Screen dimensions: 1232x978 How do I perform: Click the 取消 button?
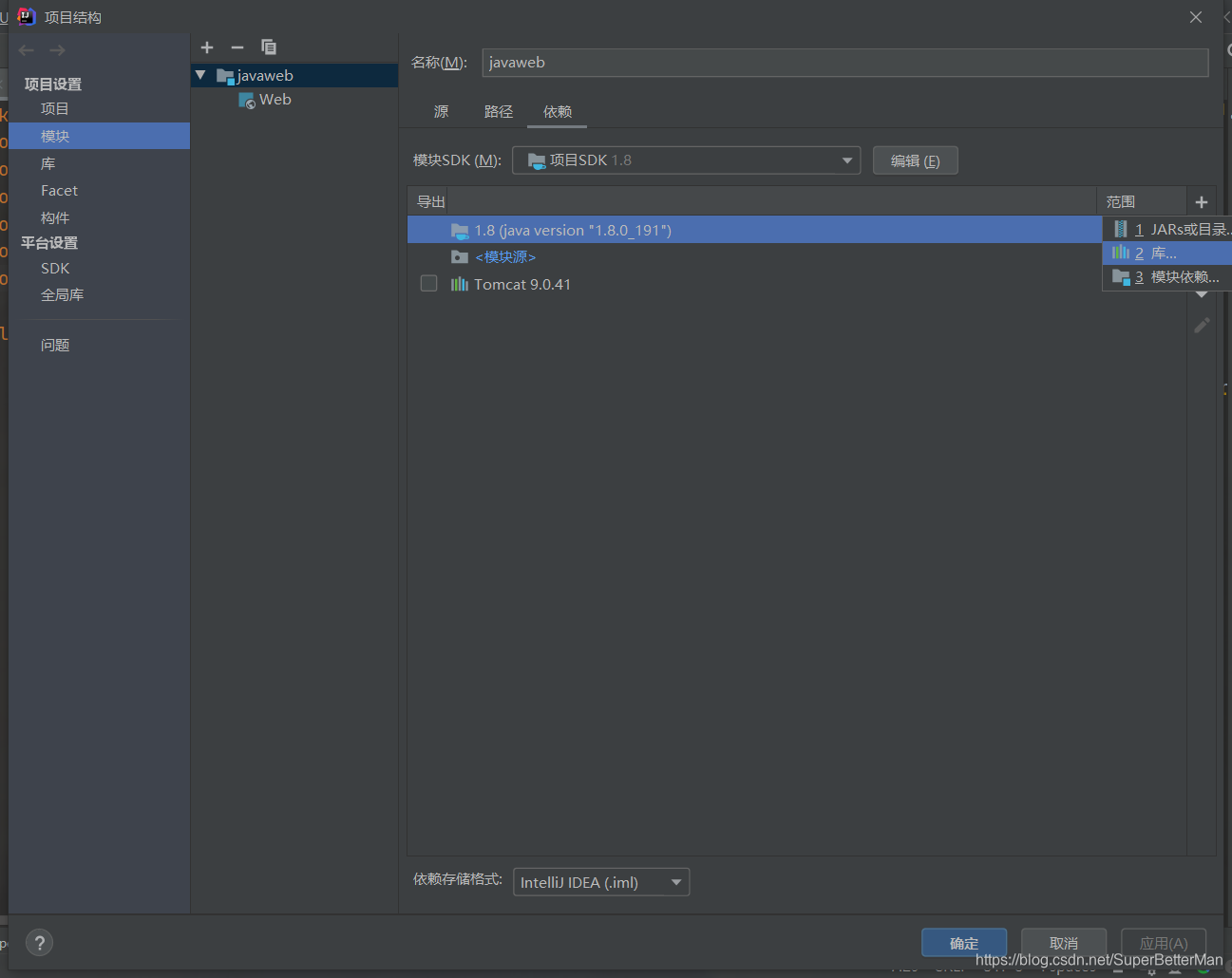click(1064, 943)
